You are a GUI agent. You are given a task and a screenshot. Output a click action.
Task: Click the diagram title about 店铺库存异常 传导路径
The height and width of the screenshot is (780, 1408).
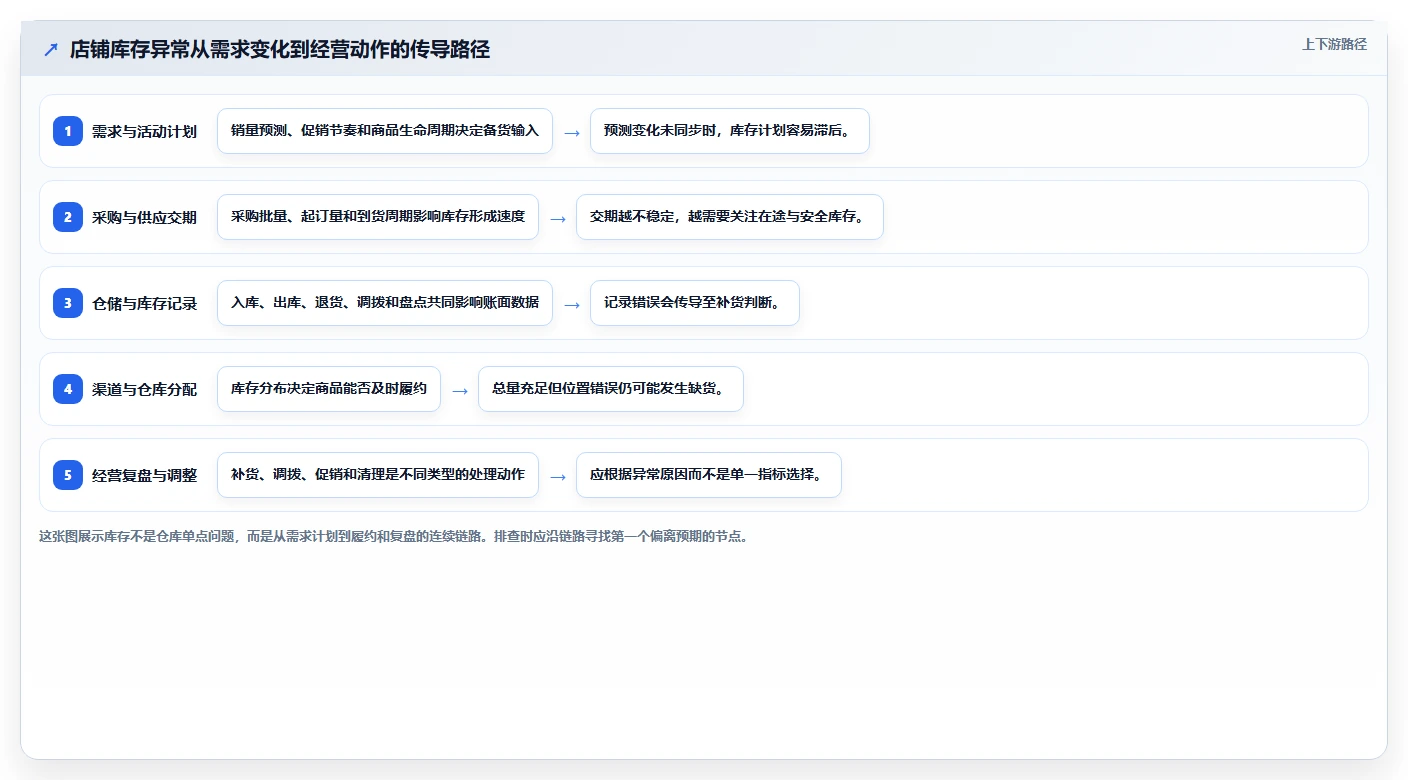[x=280, y=49]
